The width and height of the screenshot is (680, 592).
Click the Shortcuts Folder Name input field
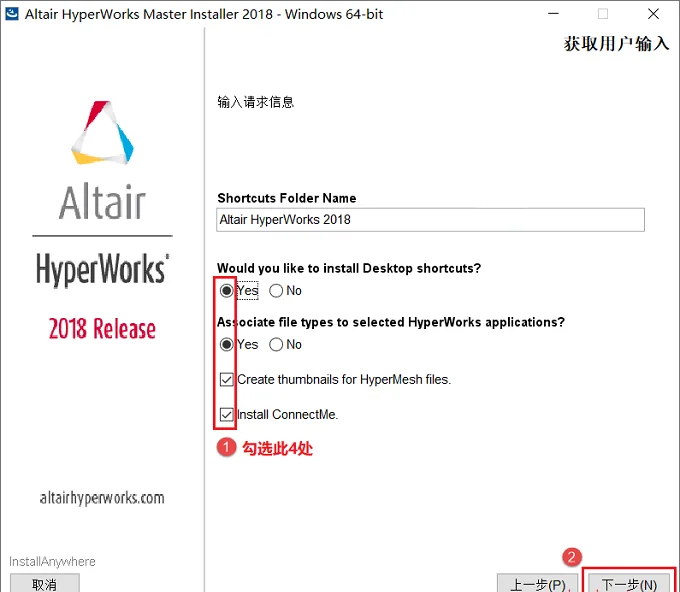pyautogui.click(x=430, y=220)
